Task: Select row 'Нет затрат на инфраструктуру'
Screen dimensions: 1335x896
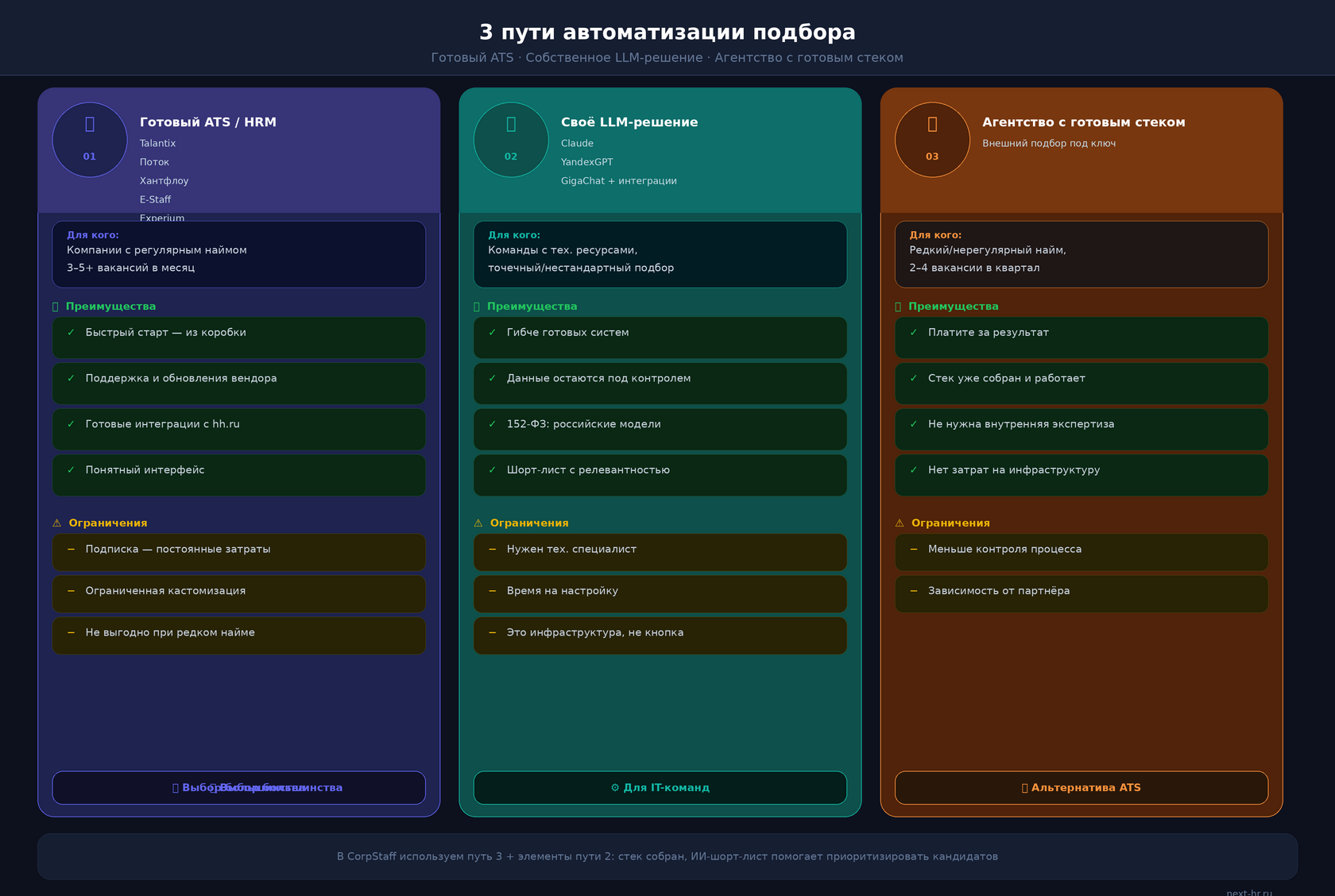Action: [1082, 475]
